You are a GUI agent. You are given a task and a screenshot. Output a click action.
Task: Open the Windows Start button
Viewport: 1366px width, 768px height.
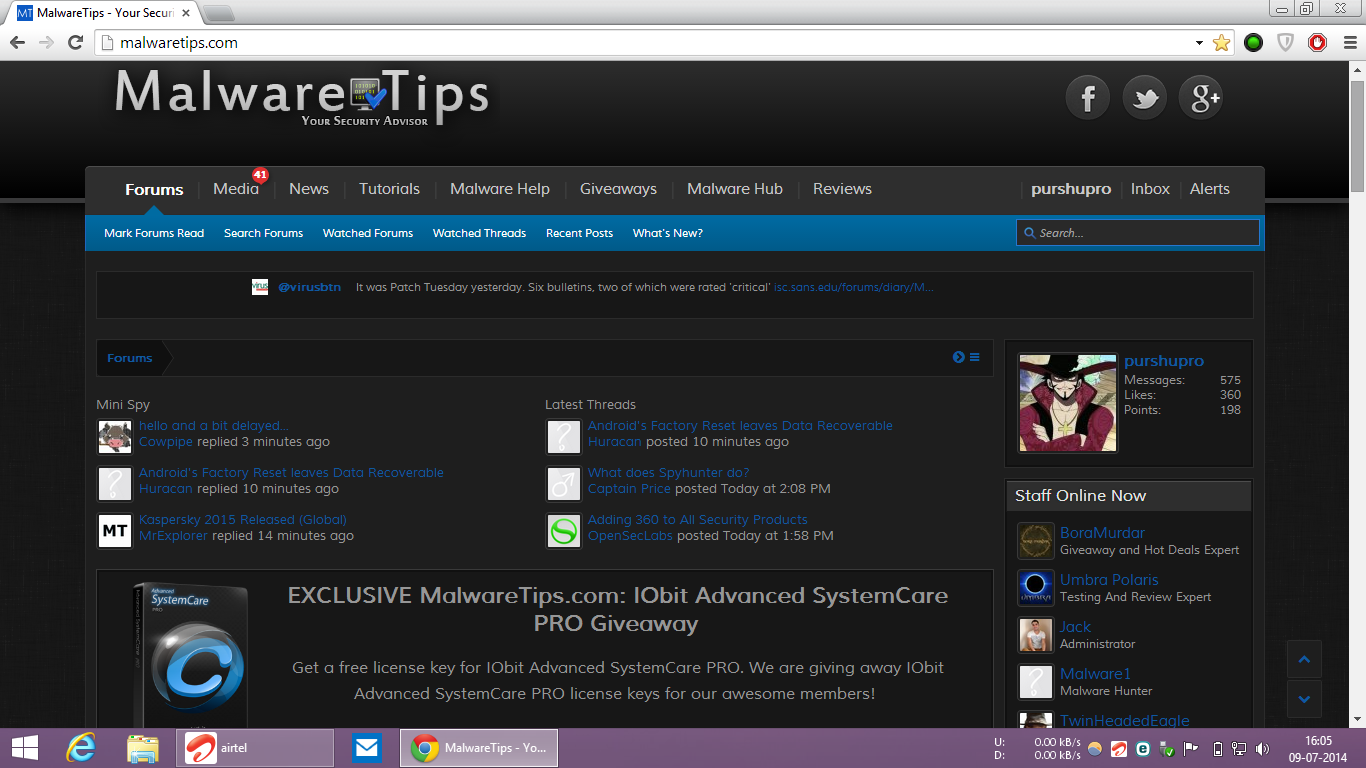pyautogui.click(x=25, y=748)
